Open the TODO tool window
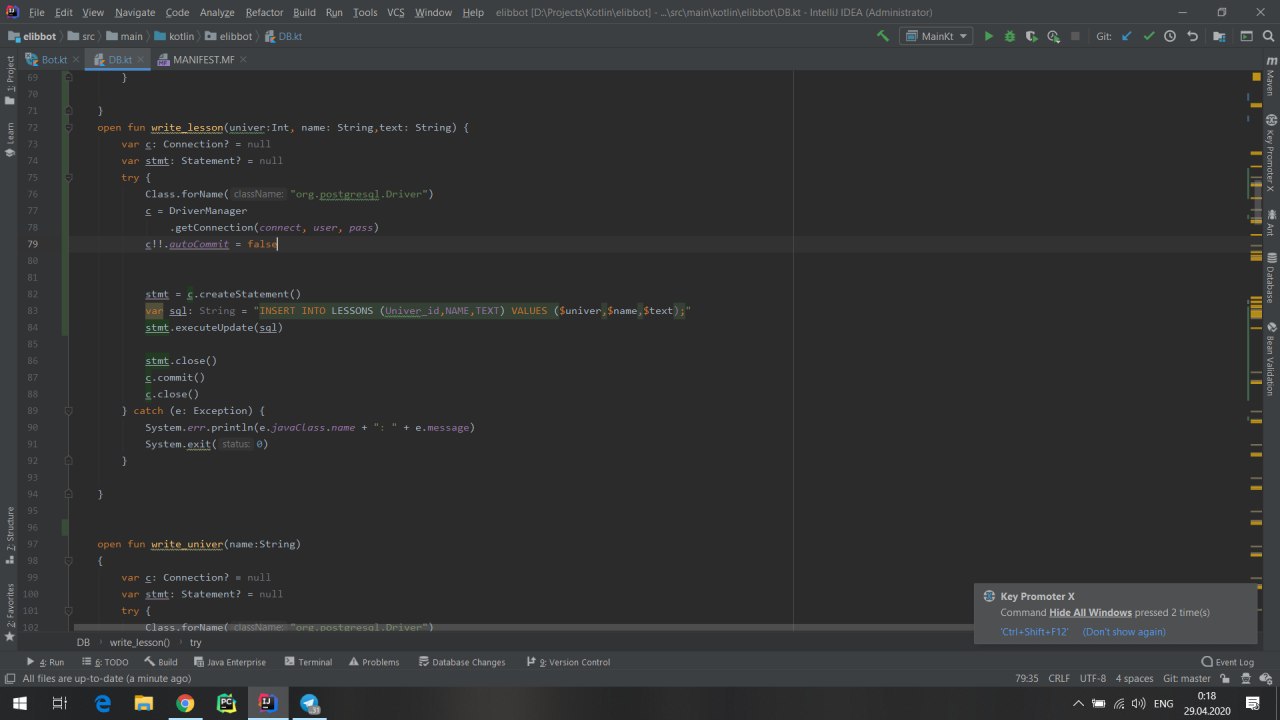The width and height of the screenshot is (1280, 720). (x=104, y=662)
